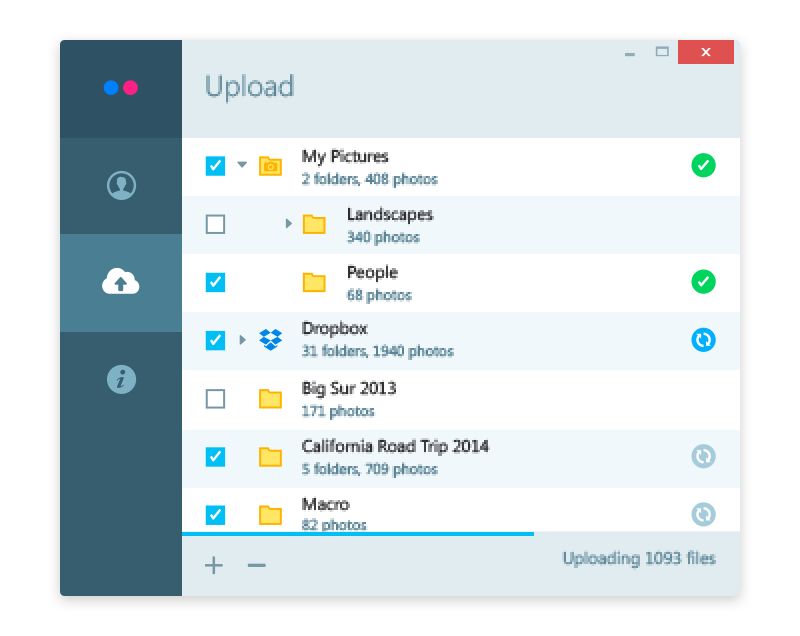
Task: Add a folder with plus button
Action: (x=214, y=565)
